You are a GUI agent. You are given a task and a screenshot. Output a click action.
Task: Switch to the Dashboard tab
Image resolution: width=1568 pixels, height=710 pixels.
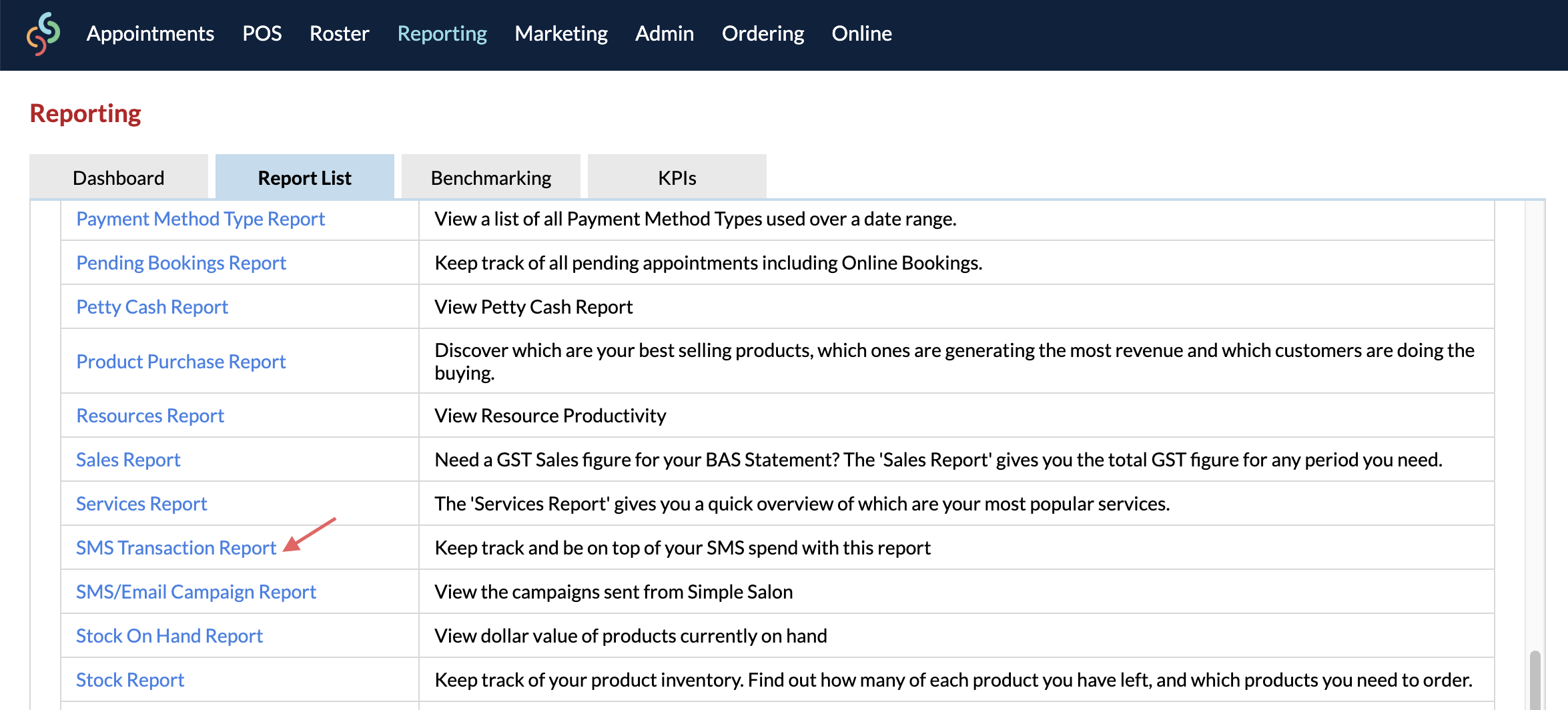(119, 177)
